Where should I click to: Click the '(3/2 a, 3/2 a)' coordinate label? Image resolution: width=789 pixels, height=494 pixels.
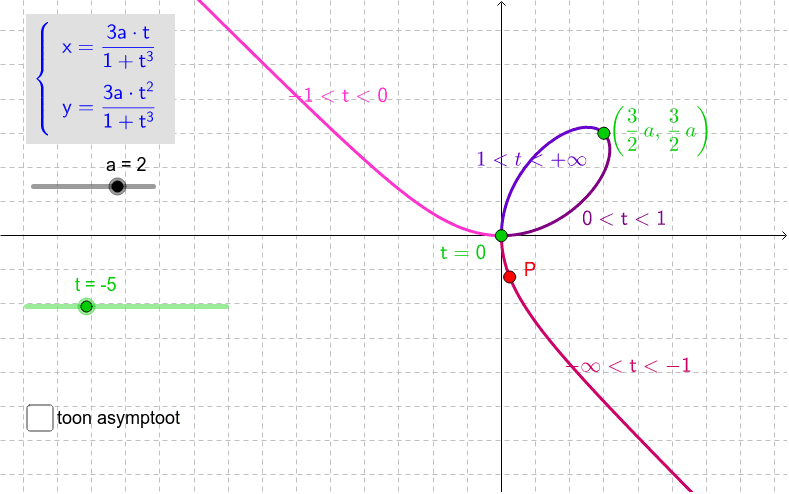(x=660, y=131)
